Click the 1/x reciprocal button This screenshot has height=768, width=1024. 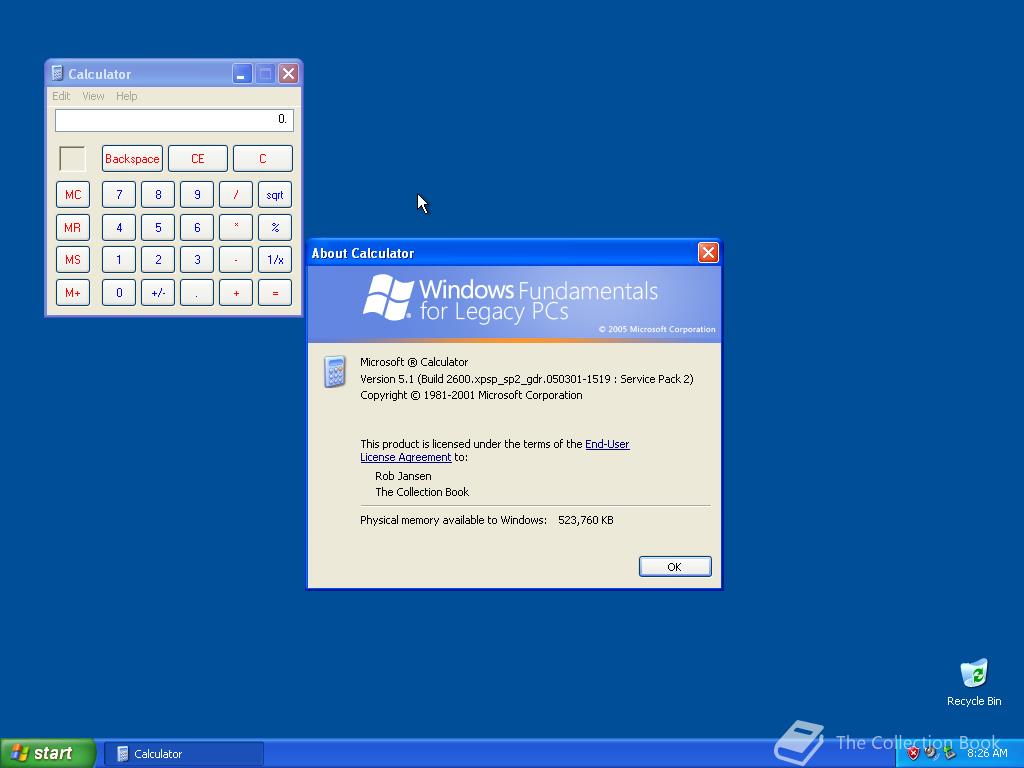point(275,260)
